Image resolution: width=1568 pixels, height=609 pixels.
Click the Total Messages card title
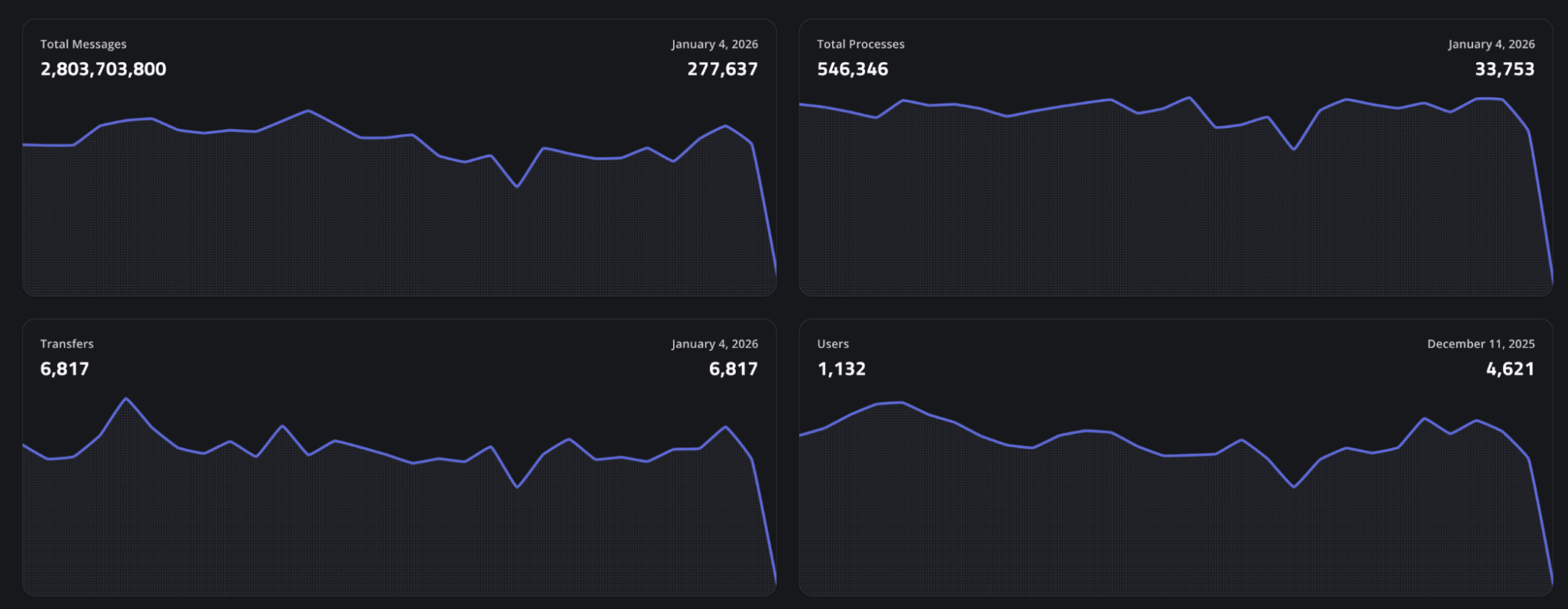[83, 45]
